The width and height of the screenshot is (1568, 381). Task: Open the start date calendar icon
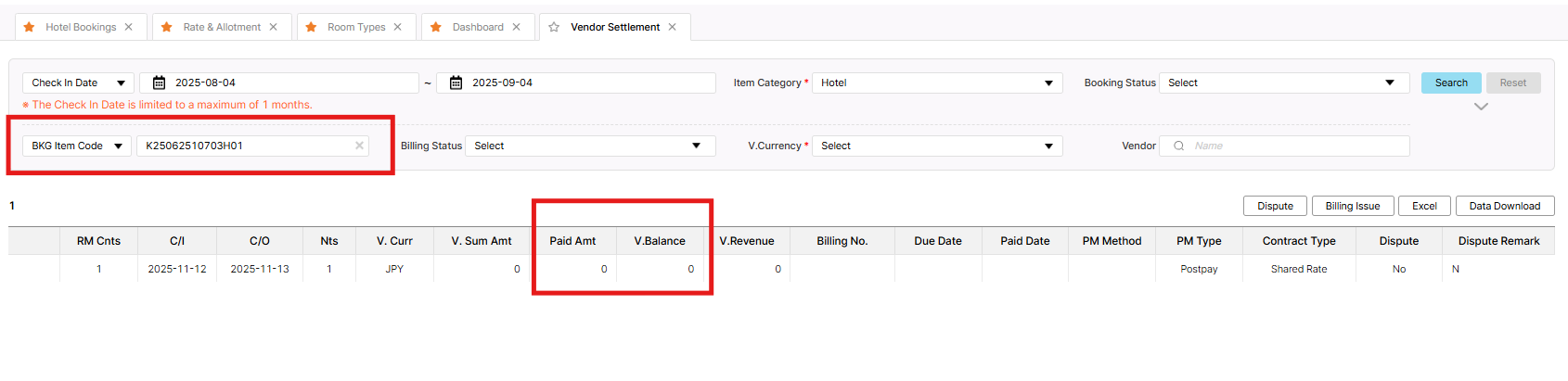(159, 83)
